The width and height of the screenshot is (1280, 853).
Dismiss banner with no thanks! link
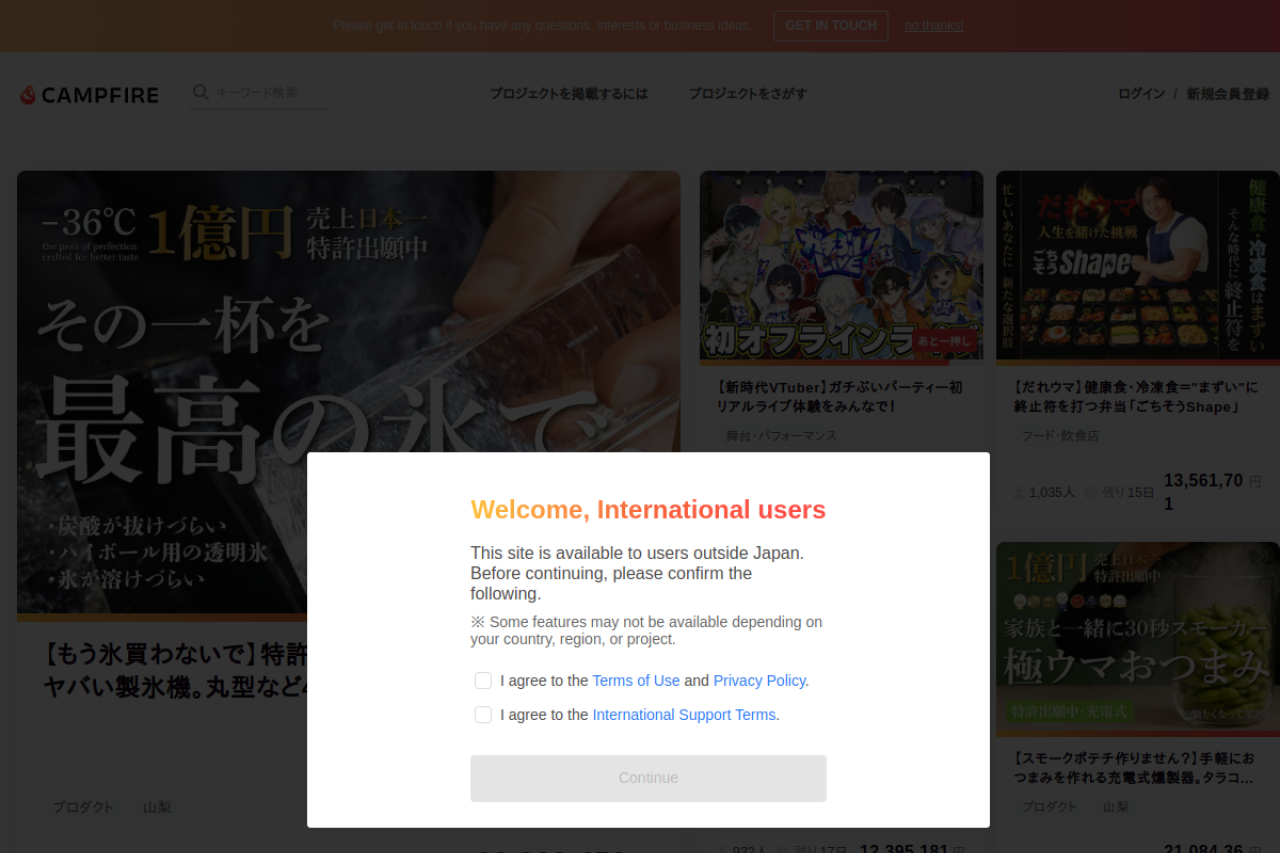coord(934,26)
